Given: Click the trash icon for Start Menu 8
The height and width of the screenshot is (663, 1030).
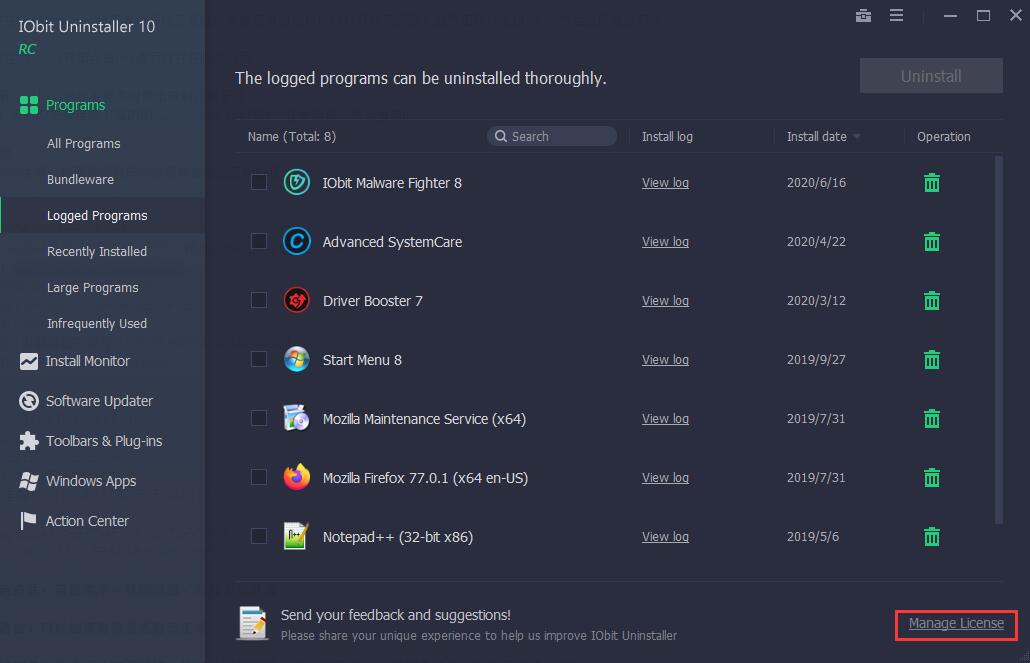Looking at the screenshot, I should (x=931, y=360).
